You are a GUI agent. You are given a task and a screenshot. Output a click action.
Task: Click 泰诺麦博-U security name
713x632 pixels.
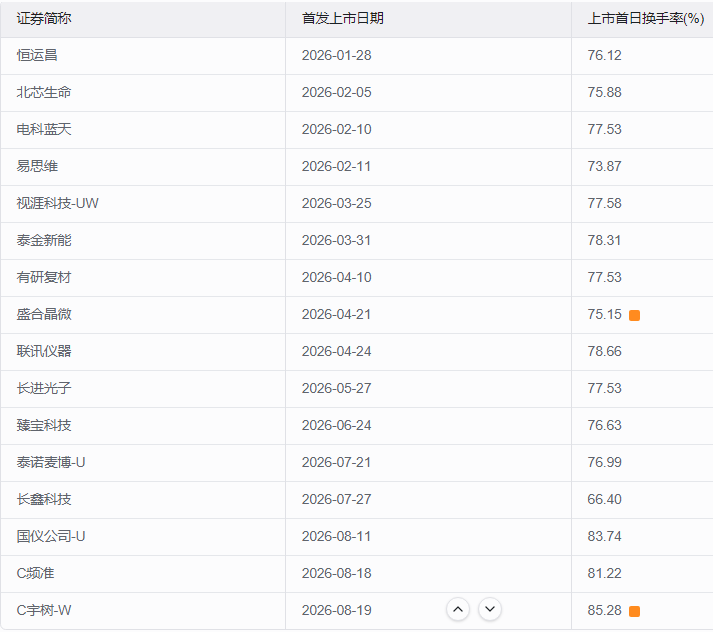[51, 462]
